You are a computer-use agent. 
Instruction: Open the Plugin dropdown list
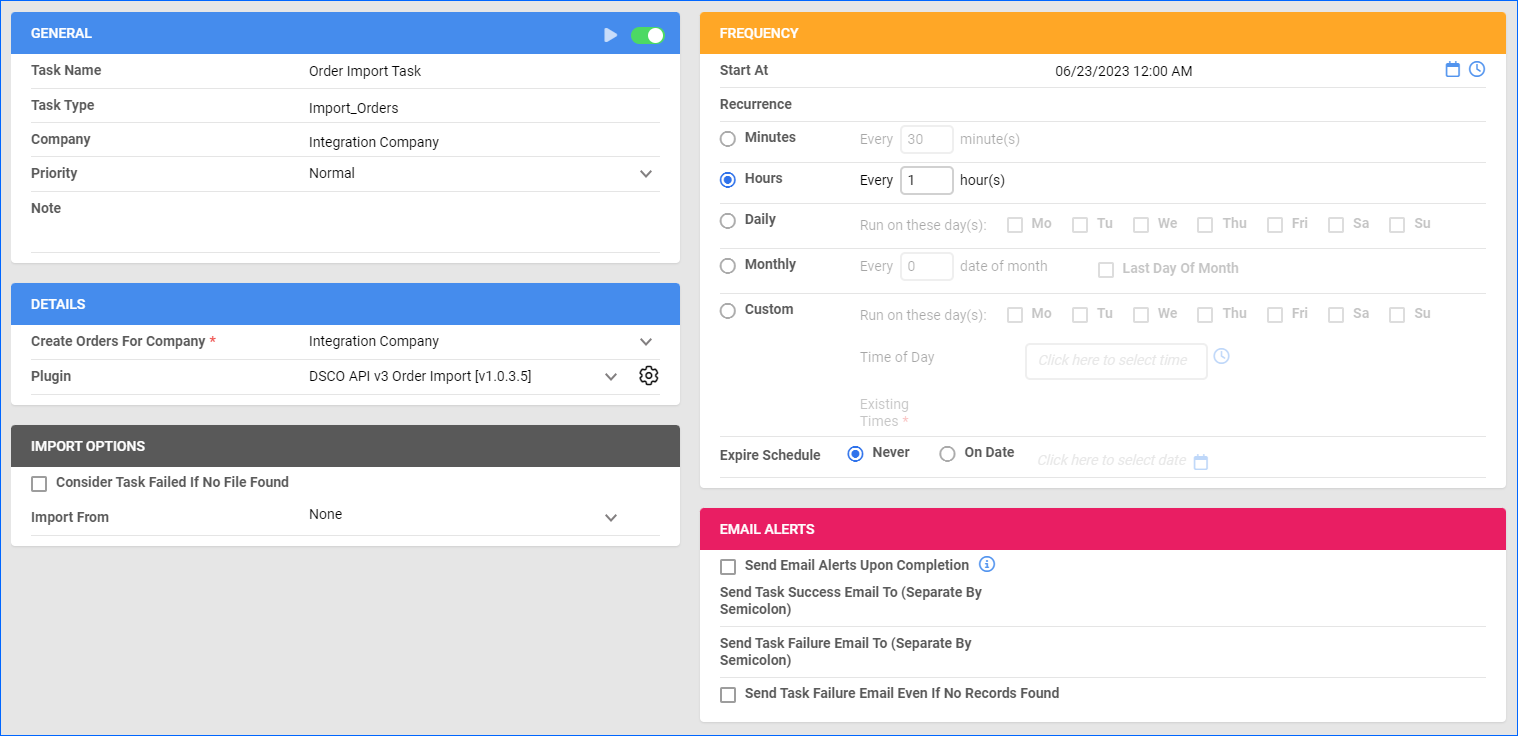[611, 377]
